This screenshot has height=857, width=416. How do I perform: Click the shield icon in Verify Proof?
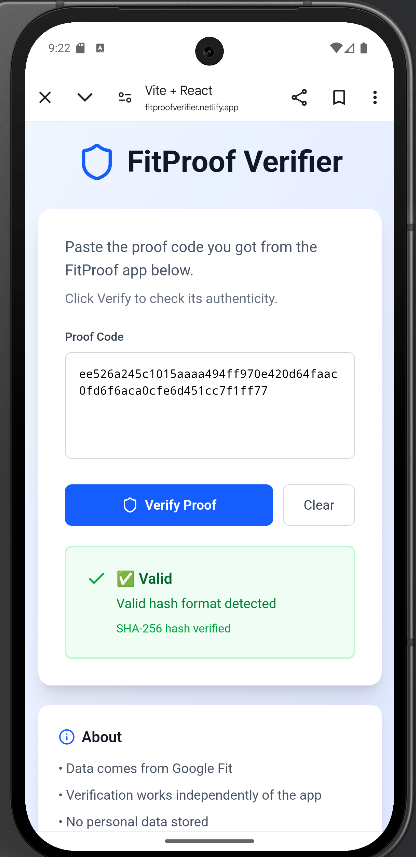[130, 505]
